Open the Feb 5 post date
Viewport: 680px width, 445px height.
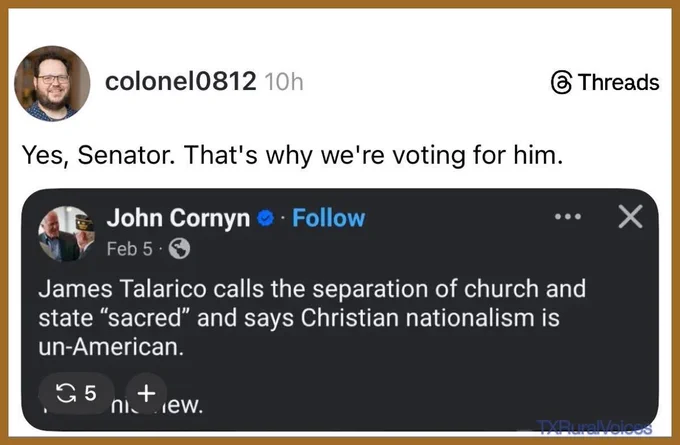coord(130,249)
